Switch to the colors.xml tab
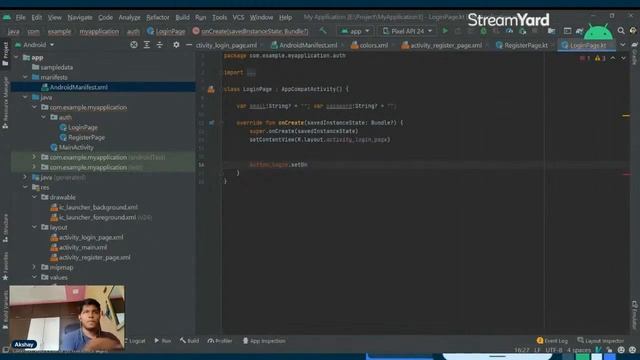 pyautogui.click(x=370, y=45)
